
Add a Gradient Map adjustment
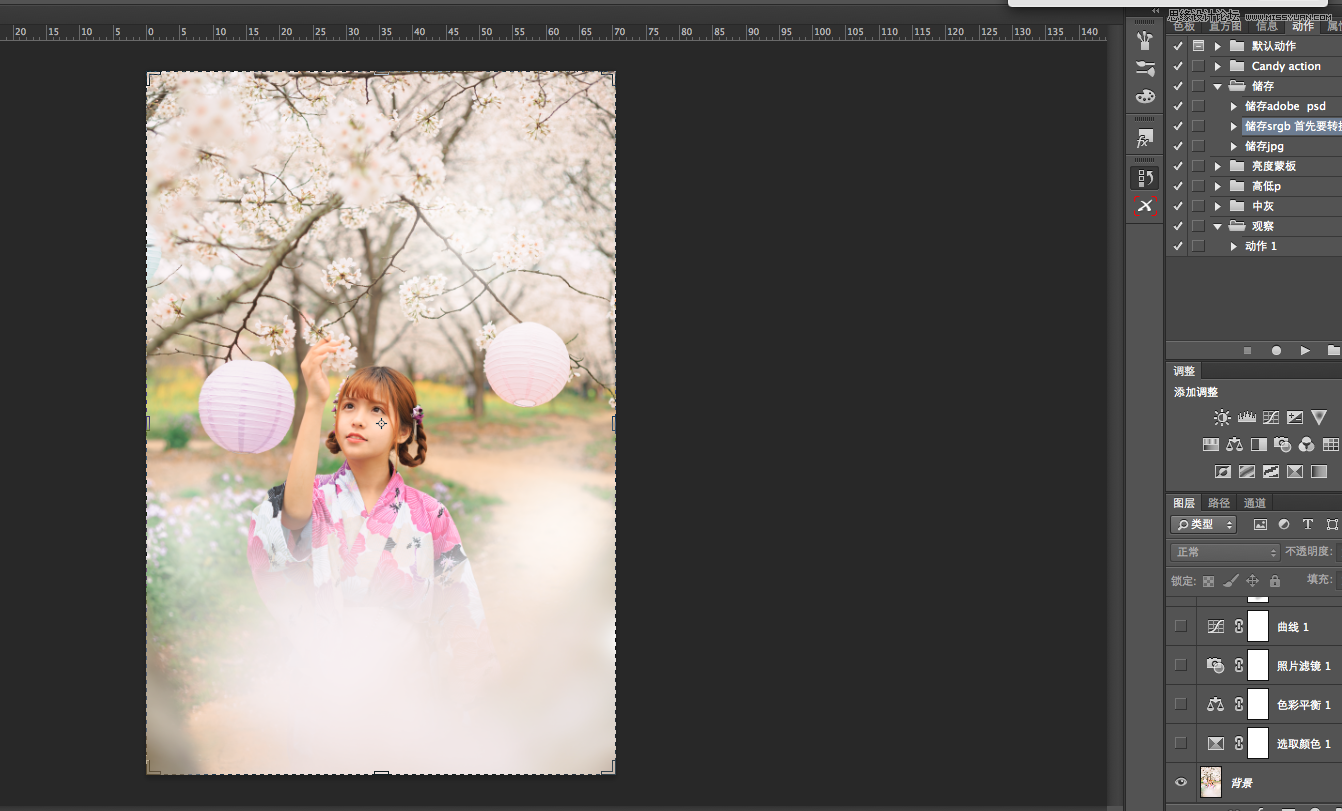[x=1319, y=471]
